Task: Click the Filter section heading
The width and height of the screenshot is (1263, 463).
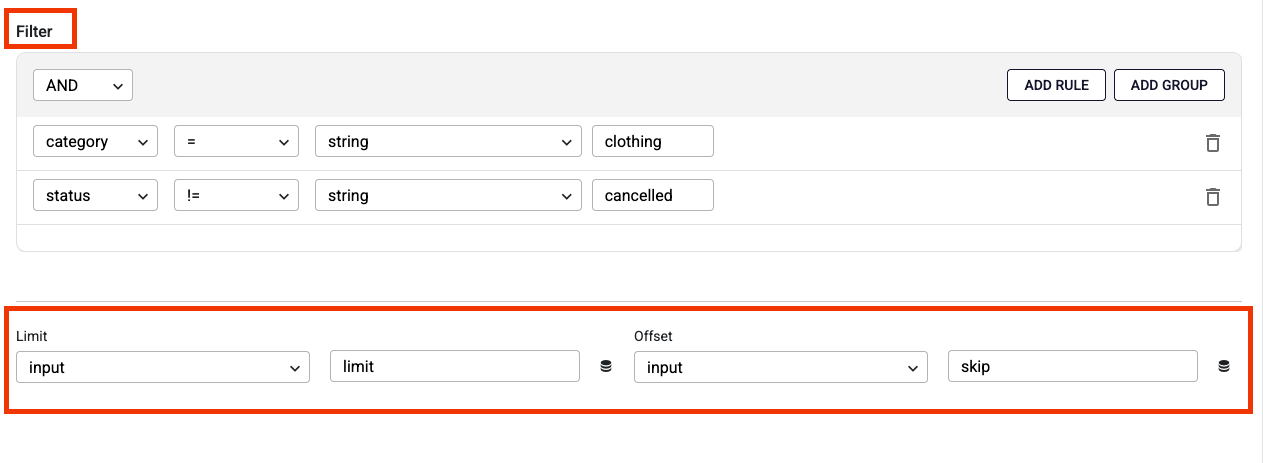Action: (x=34, y=32)
